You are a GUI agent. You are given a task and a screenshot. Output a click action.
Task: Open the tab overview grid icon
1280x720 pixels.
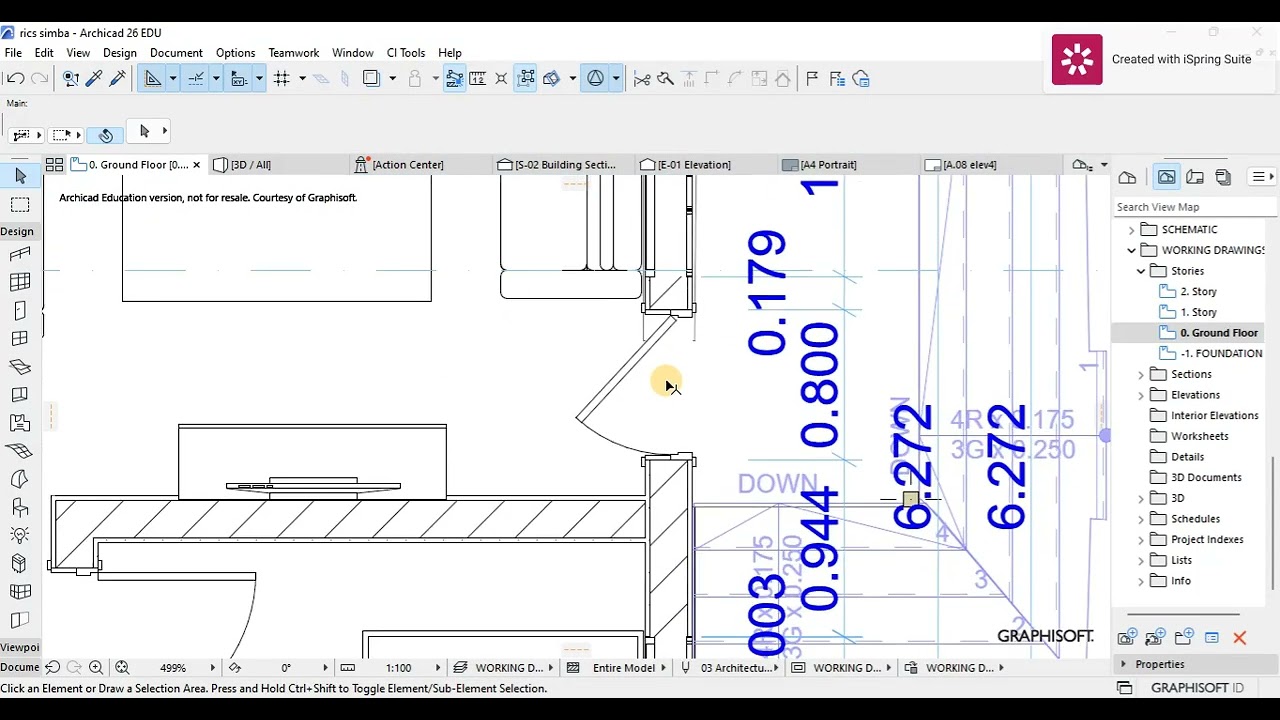click(54, 165)
